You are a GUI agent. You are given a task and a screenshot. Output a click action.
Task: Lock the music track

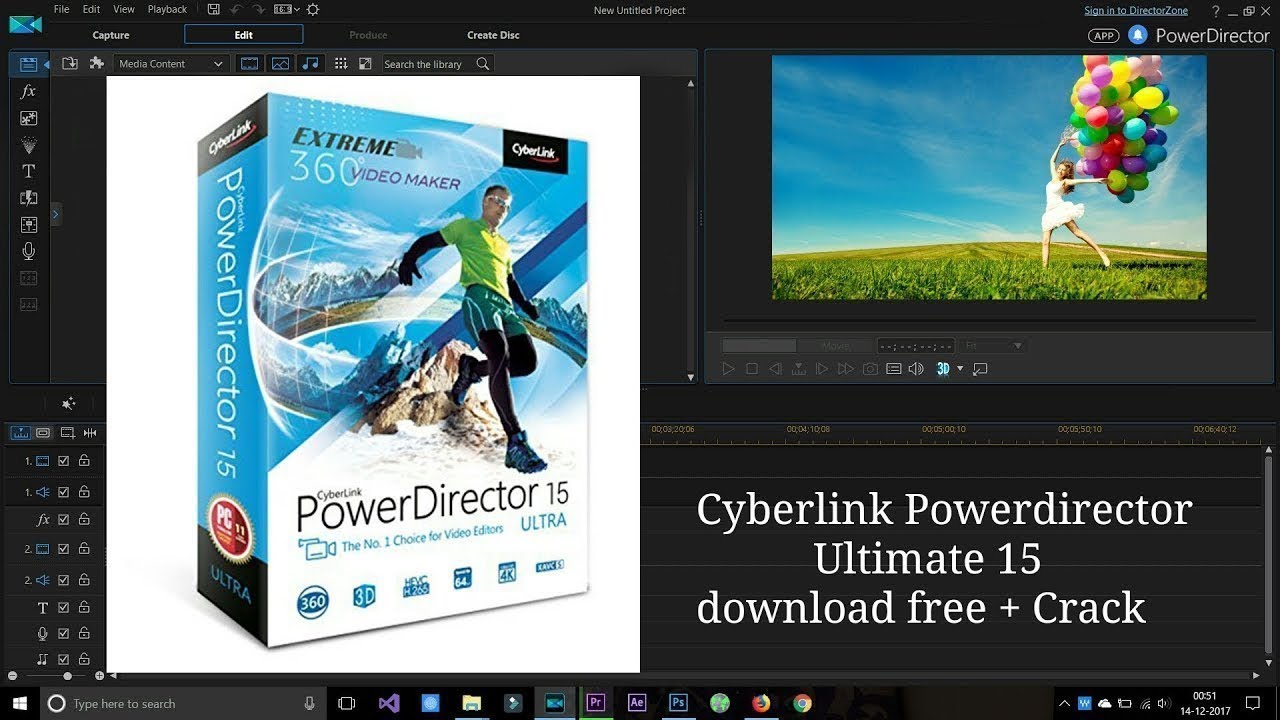84,659
